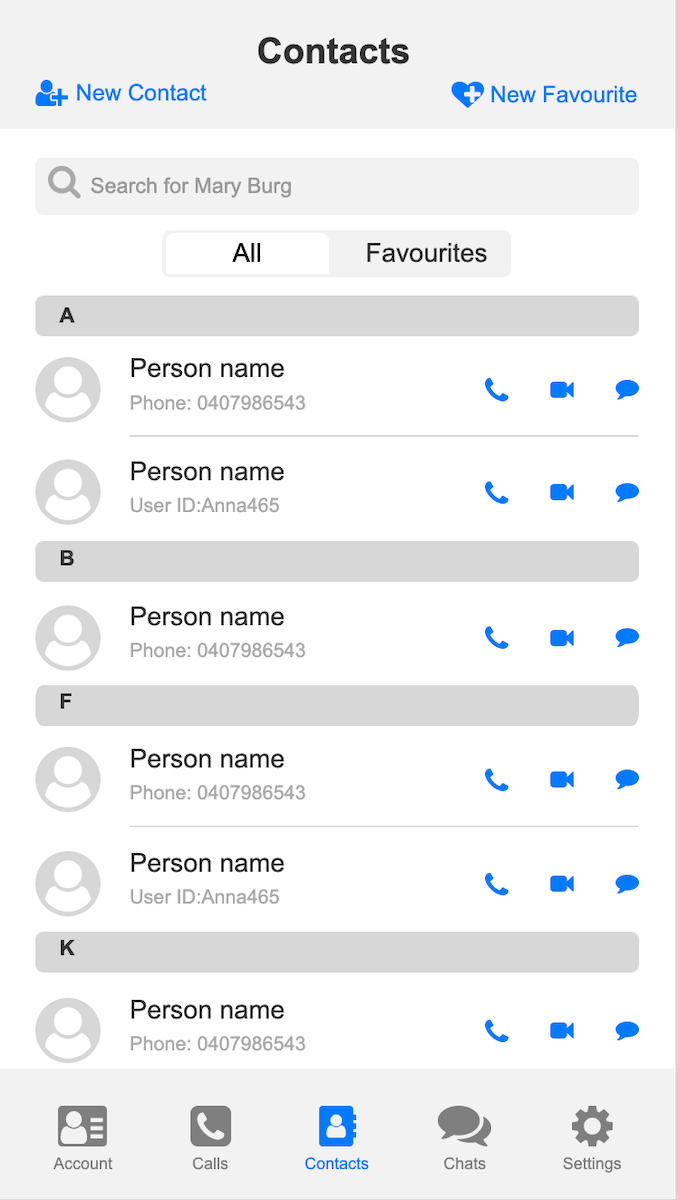
Task: Open Settings from bottom navigation
Action: coord(592,1138)
